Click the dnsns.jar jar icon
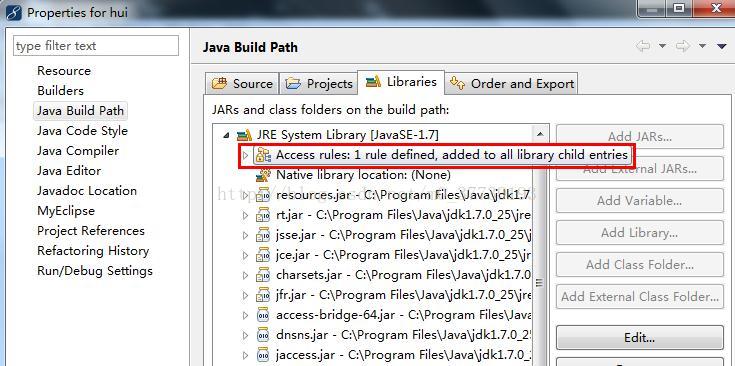 [263, 335]
